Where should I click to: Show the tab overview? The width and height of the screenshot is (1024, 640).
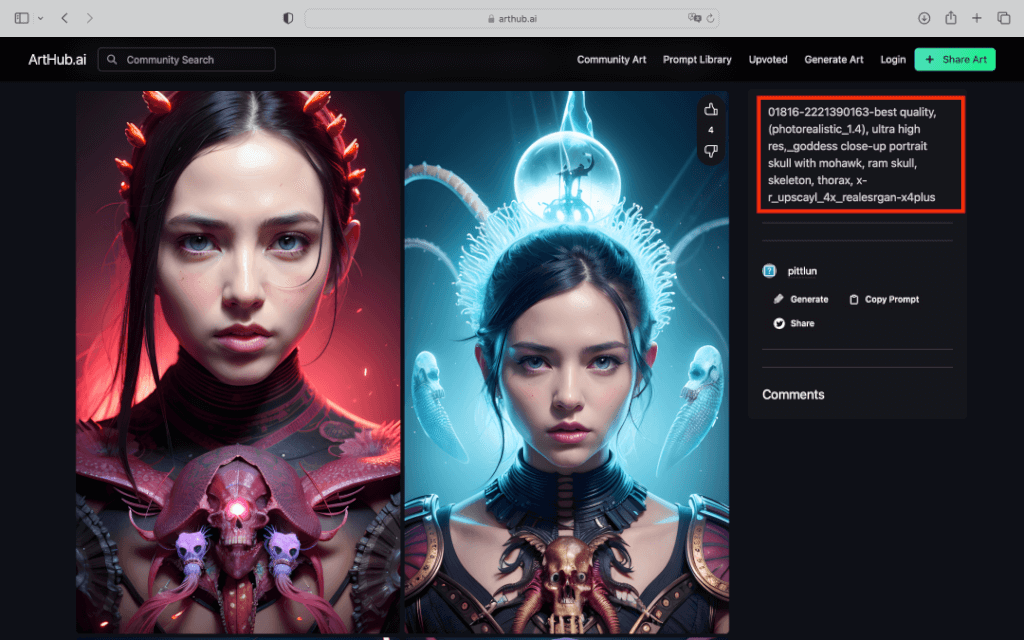click(x=1004, y=18)
